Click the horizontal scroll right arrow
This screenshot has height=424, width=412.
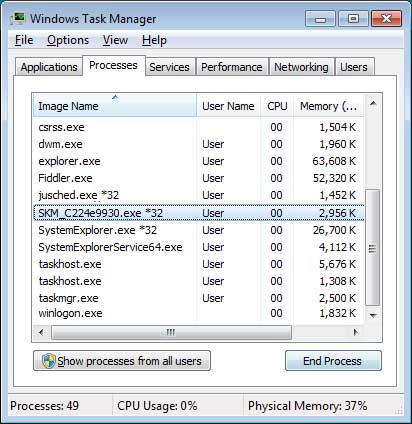[x=356, y=332]
